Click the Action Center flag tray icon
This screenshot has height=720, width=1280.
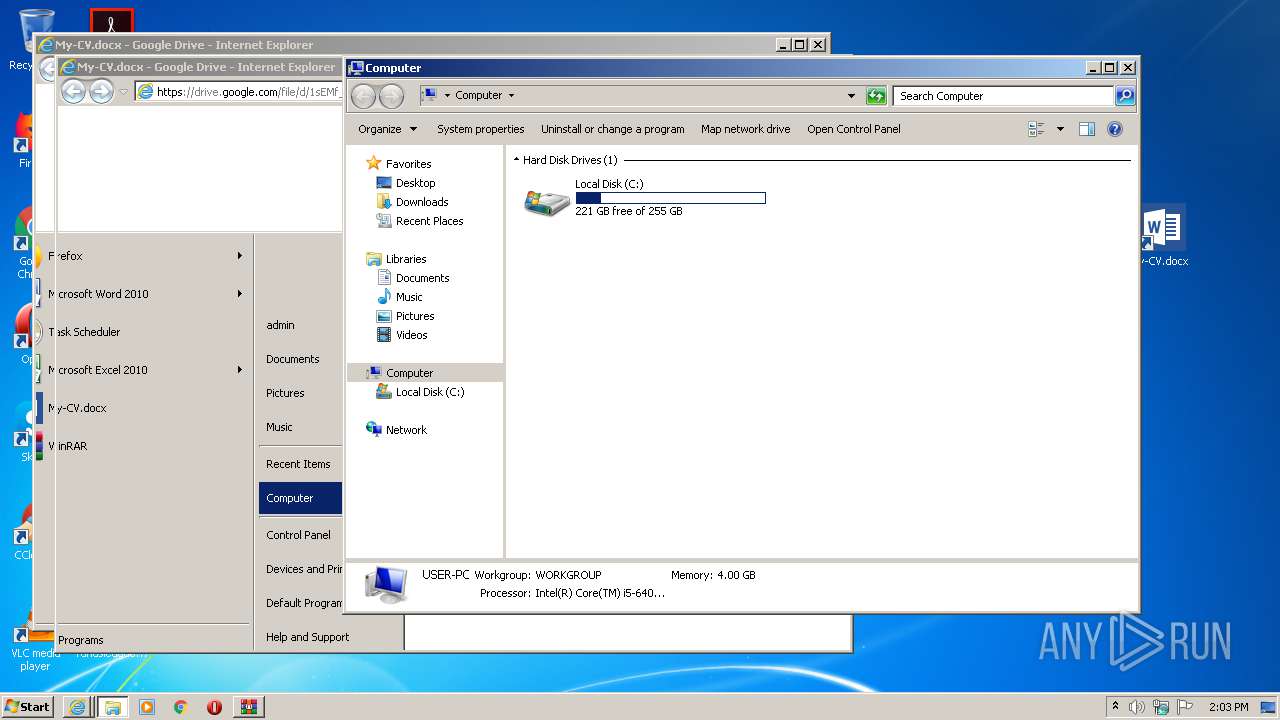coord(1185,707)
